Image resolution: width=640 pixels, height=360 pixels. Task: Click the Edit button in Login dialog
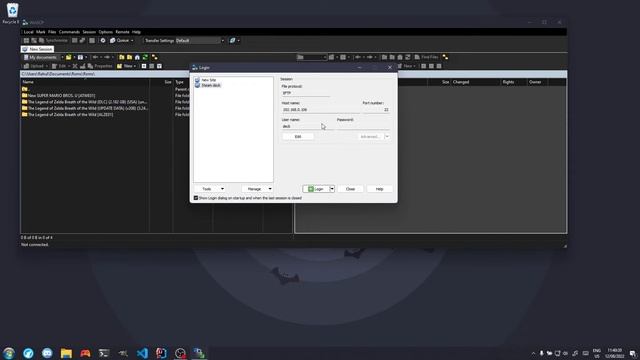click(x=298, y=137)
